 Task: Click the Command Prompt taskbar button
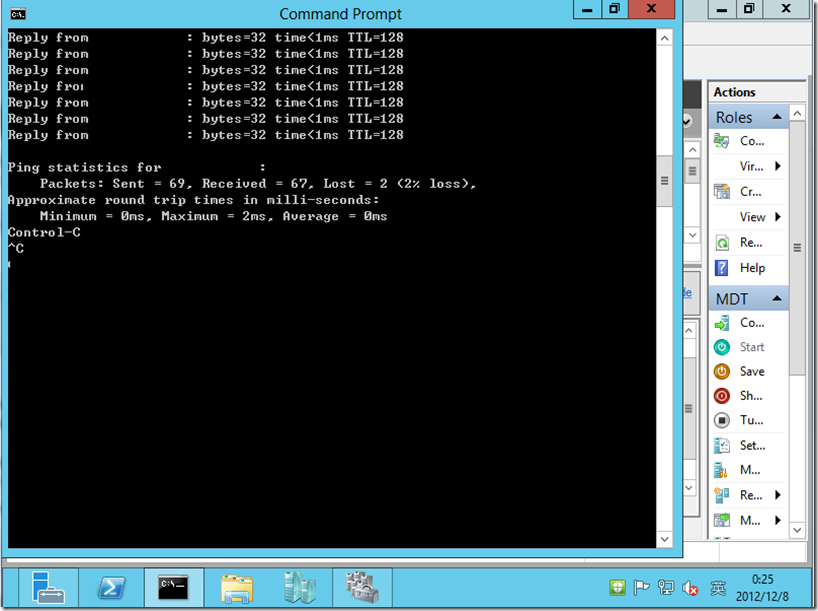point(173,588)
